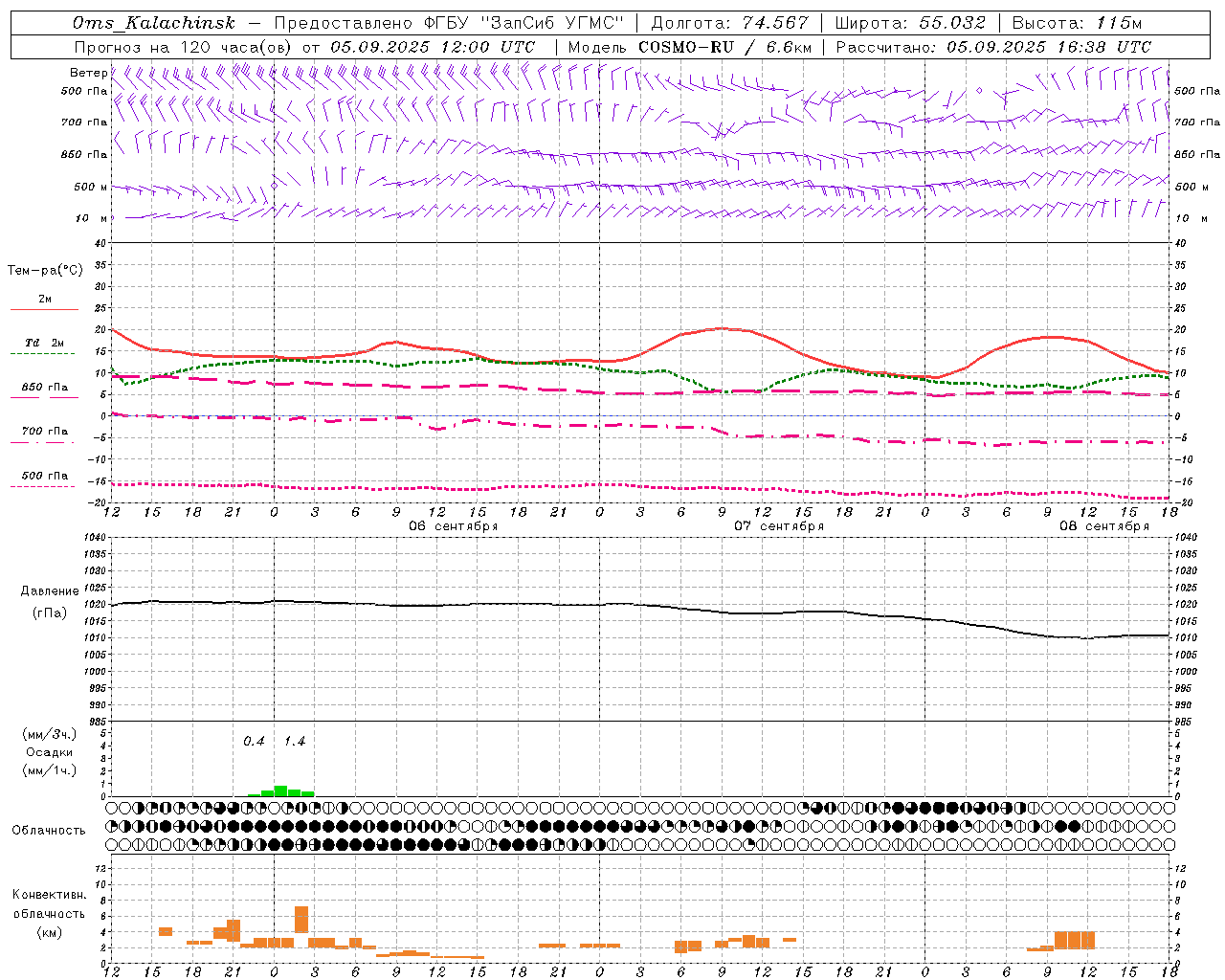Click the Осадки label
This screenshot has height=980, width=1225.
point(49,752)
